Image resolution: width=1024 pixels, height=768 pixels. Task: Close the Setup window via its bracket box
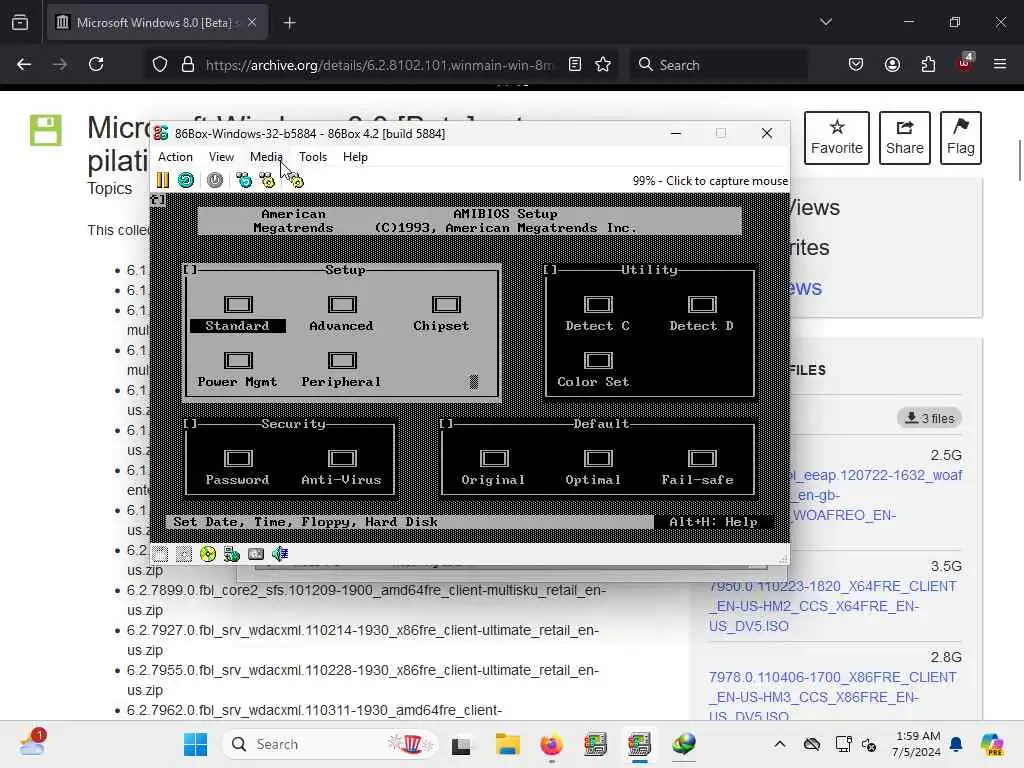[190, 270]
